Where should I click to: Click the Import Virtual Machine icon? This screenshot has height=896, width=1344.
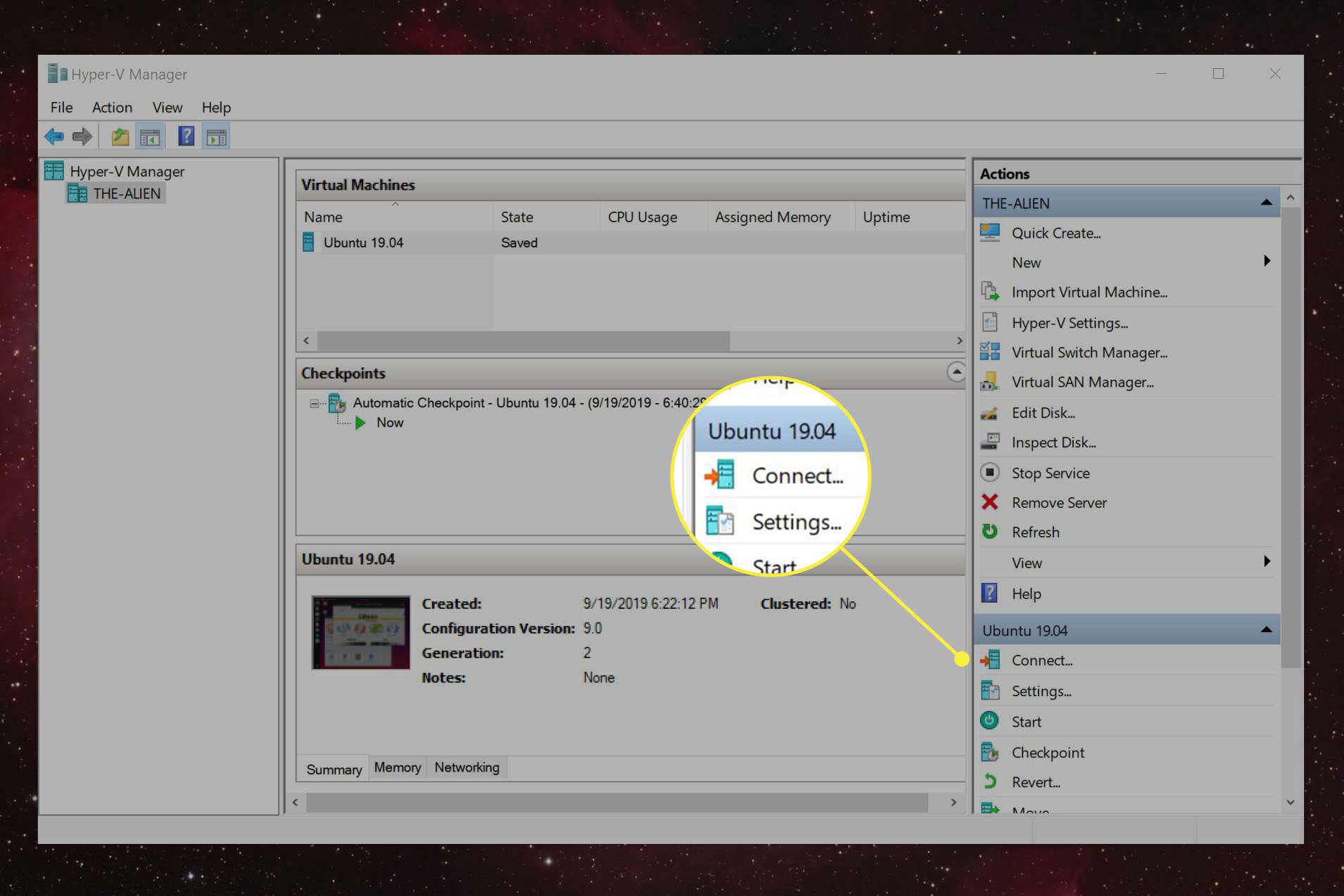click(x=990, y=292)
